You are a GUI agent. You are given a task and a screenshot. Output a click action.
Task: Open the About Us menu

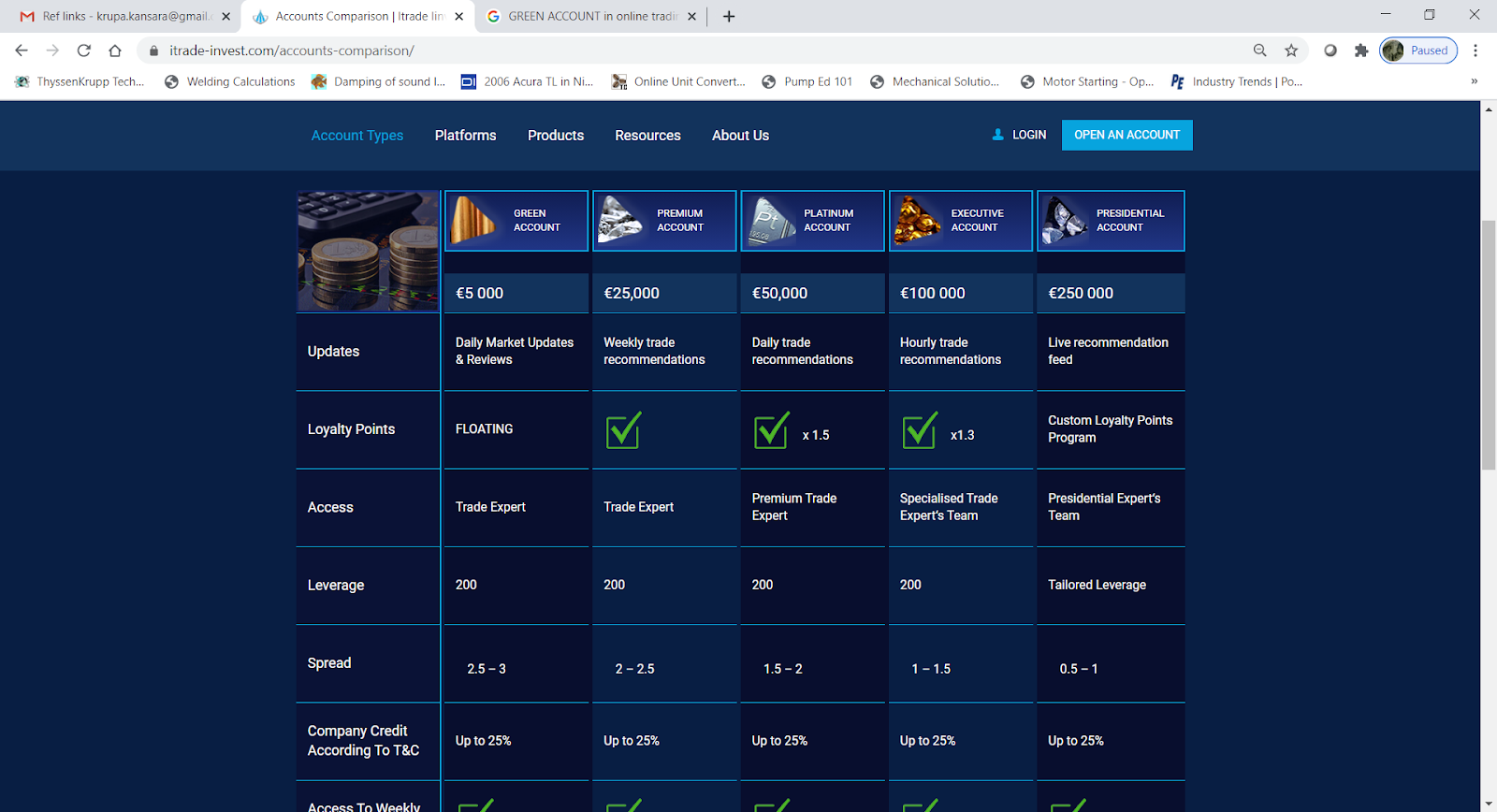click(x=740, y=136)
